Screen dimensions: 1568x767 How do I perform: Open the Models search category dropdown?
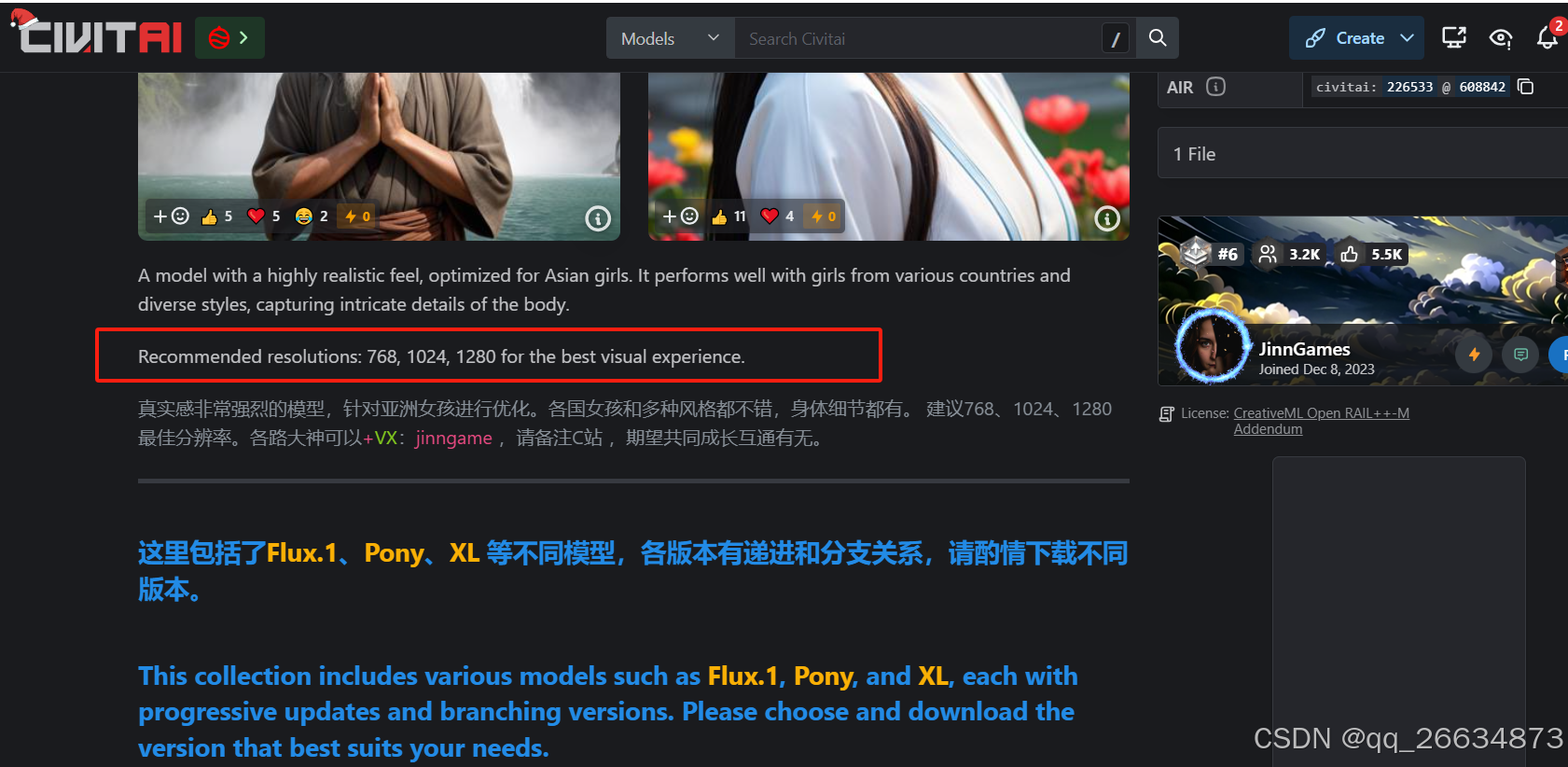671,38
